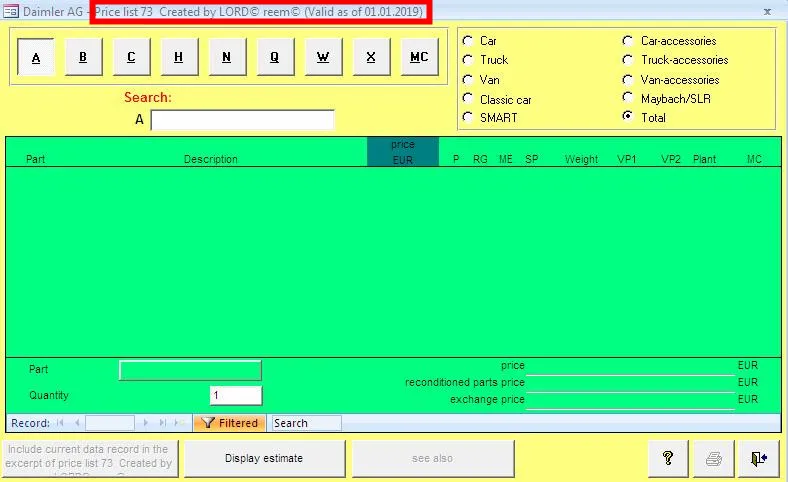Click the Plant column header
The width and height of the screenshot is (788, 482).
click(x=705, y=159)
